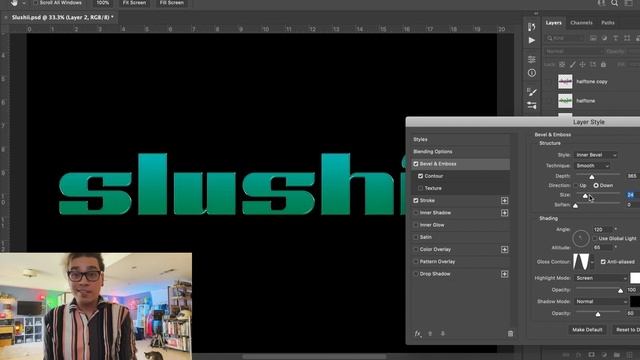
Task: Click the Angle value field showing 120
Action: point(602,229)
